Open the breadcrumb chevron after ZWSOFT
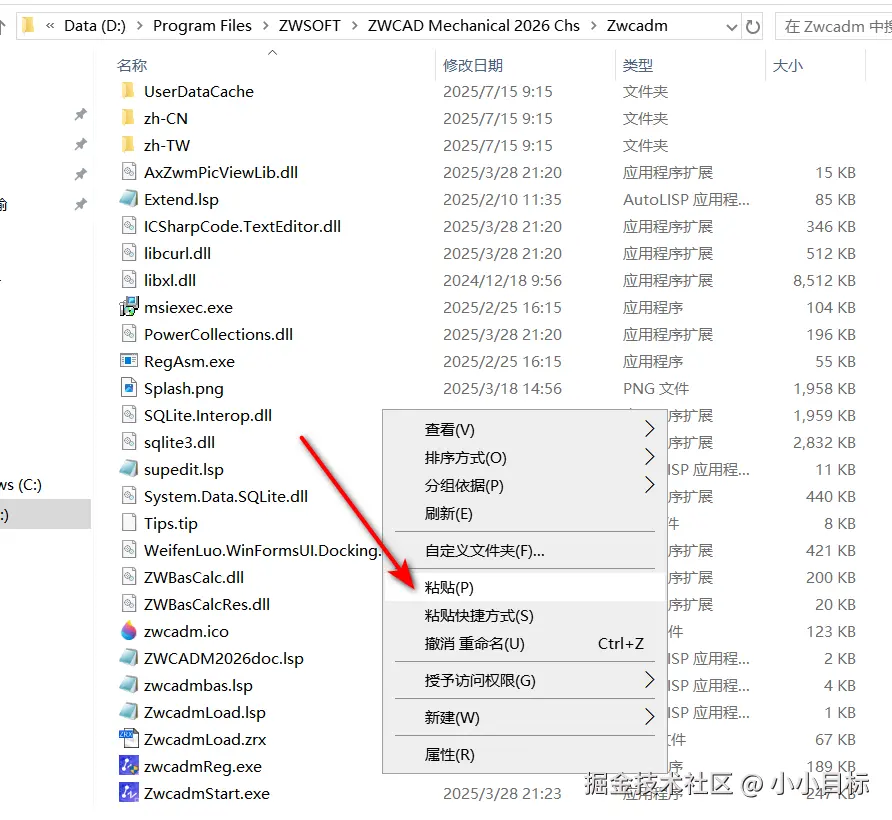892x820 pixels. pos(354,26)
